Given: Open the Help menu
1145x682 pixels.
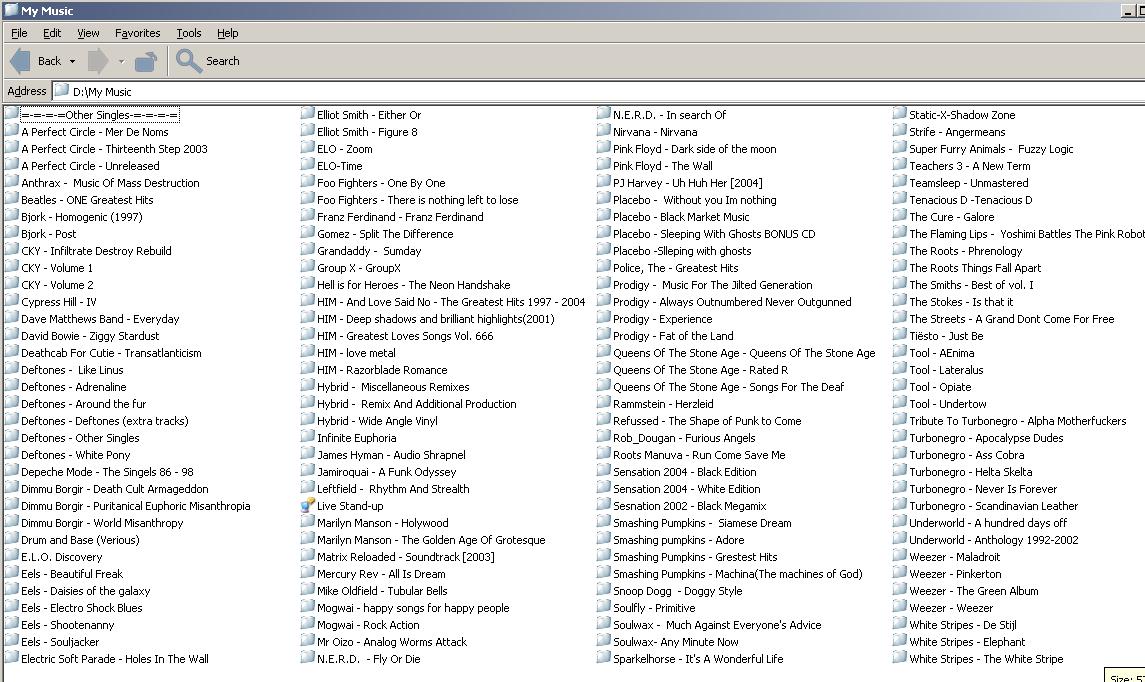Looking at the screenshot, I should coord(228,33).
